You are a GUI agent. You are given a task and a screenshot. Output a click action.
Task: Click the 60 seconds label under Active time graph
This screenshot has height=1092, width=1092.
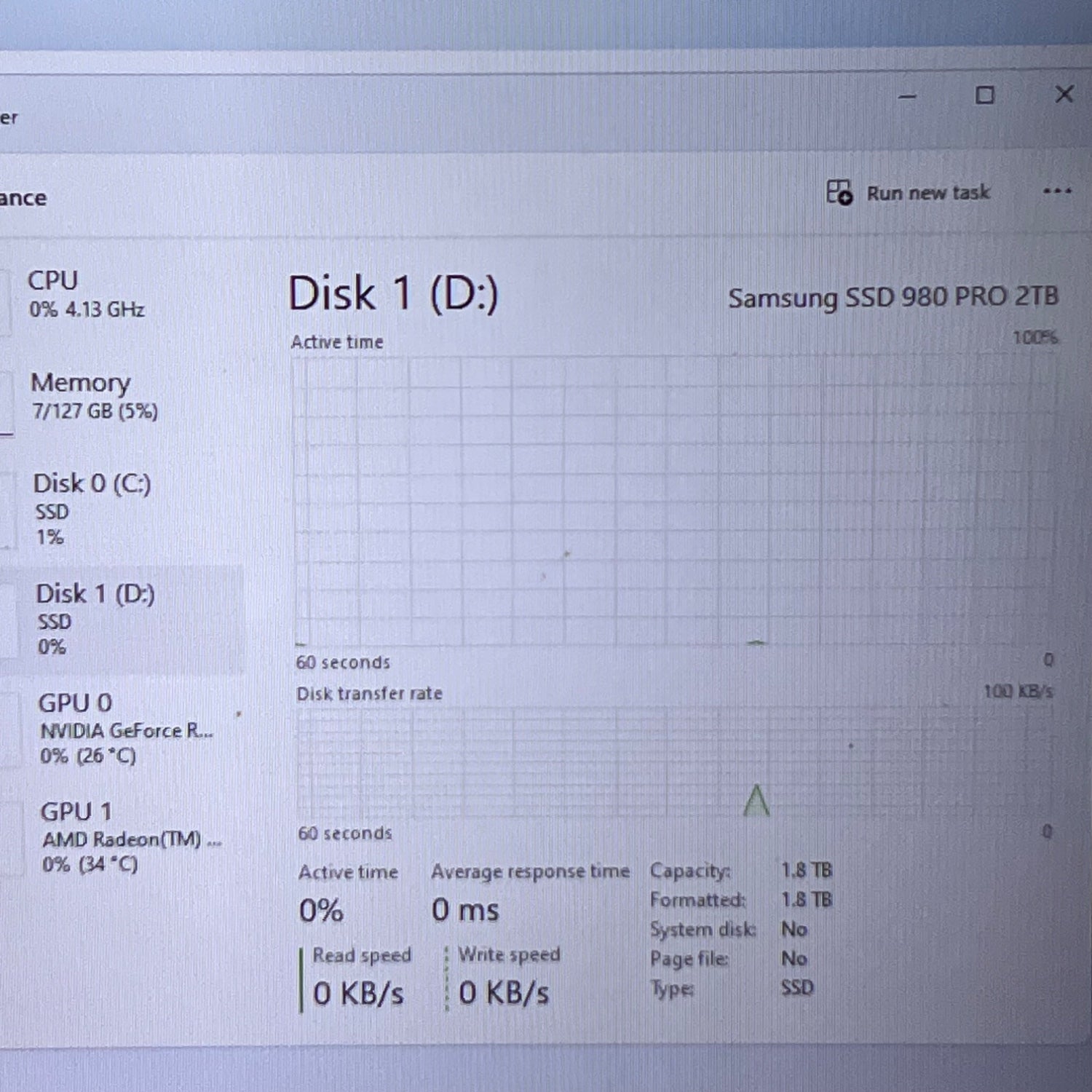(343, 662)
